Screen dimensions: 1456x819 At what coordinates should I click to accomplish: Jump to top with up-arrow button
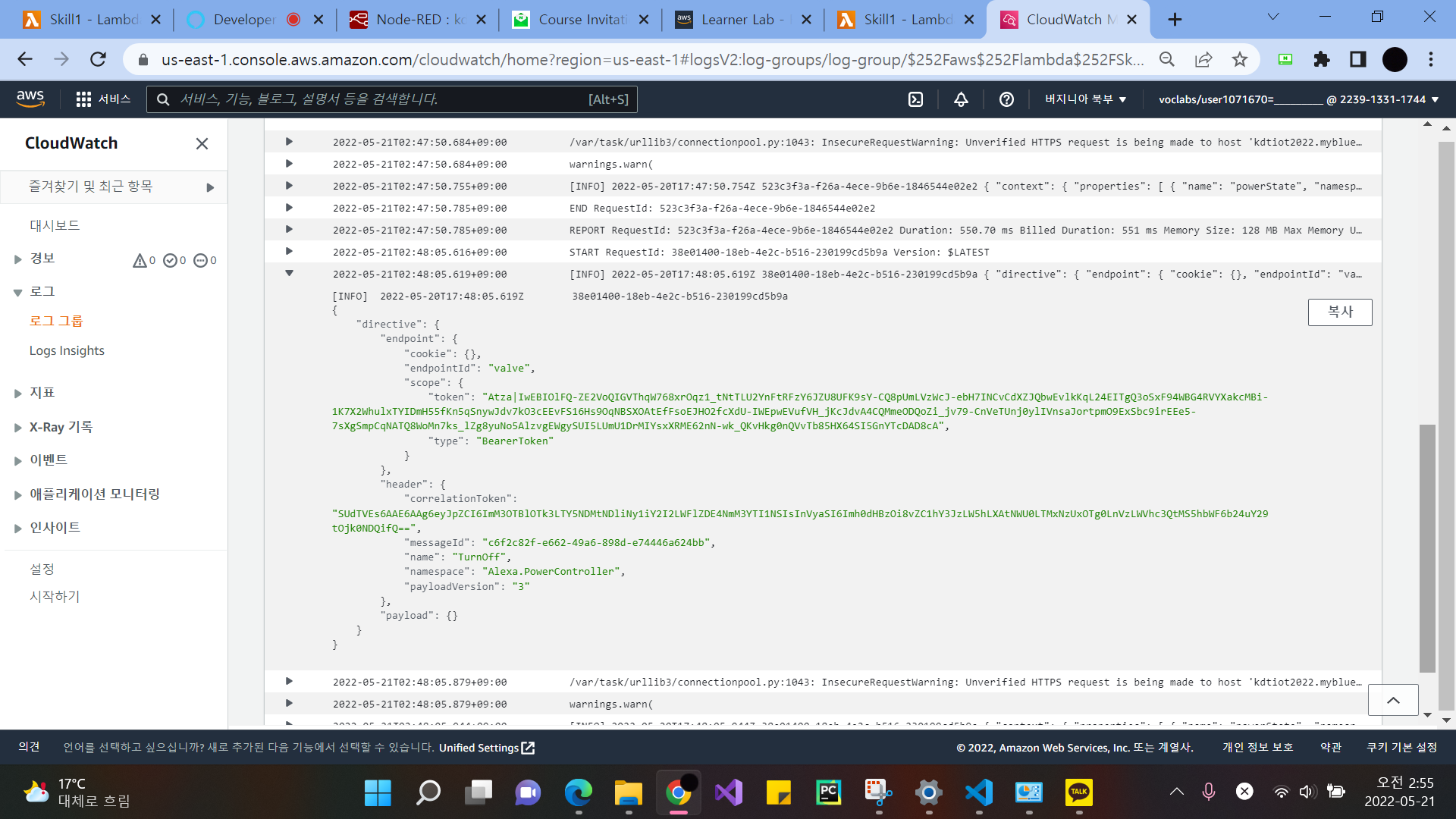pos(1393,700)
